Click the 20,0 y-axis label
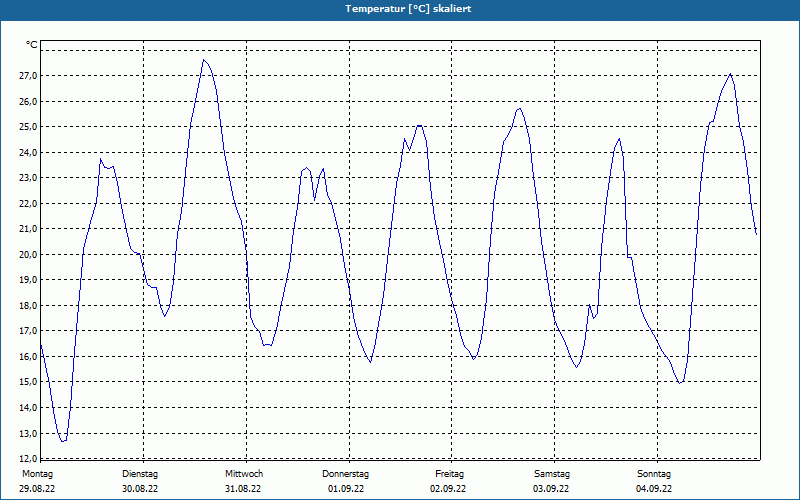Image resolution: width=800 pixels, height=500 pixels. [28, 254]
